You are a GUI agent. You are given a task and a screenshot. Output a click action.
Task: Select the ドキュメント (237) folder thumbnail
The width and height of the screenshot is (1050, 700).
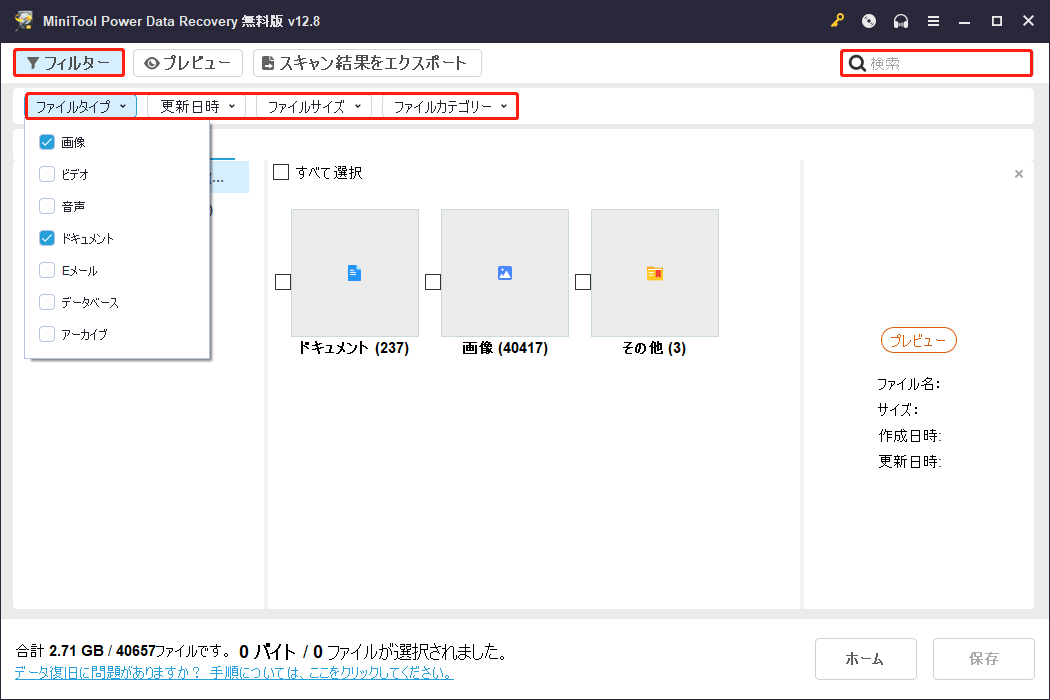(x=355, y=272)
